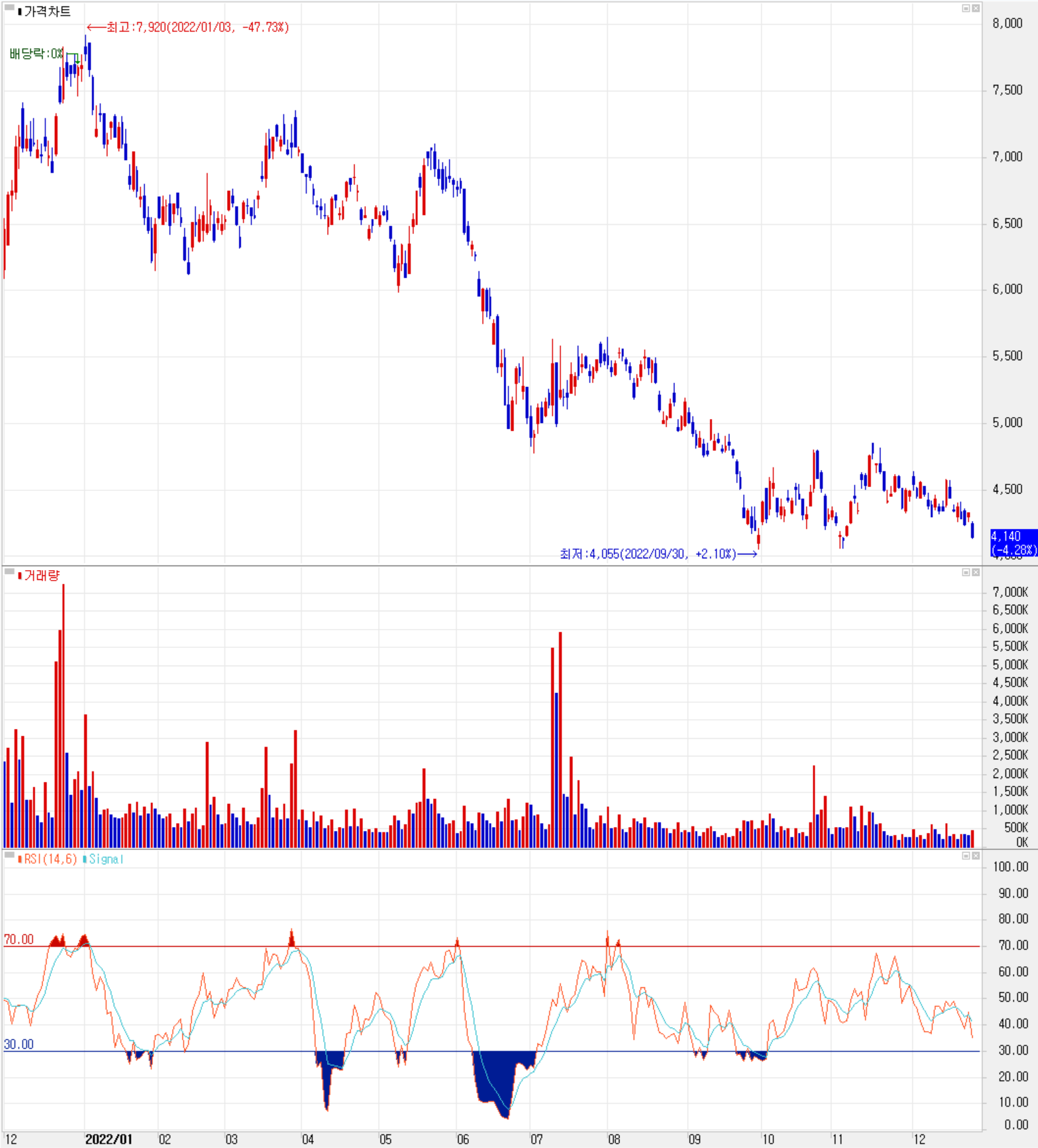Screen dimensions: 1038x1148
Task: Click 4,000K on the volume scale
Action: coord(1011,701)
